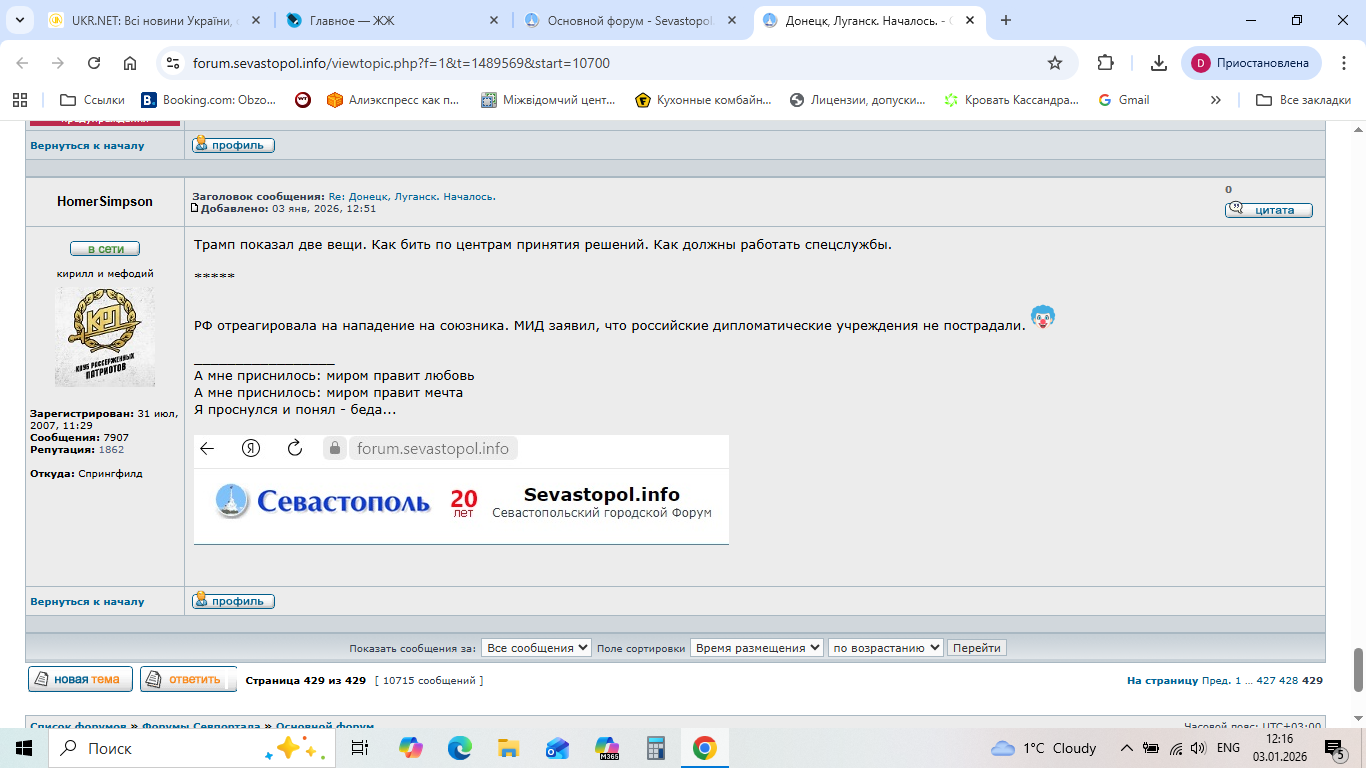This screenshot has height=768, width=1366.
Task: Open the Chrome three-dot menu
Action: (1343, 63)
